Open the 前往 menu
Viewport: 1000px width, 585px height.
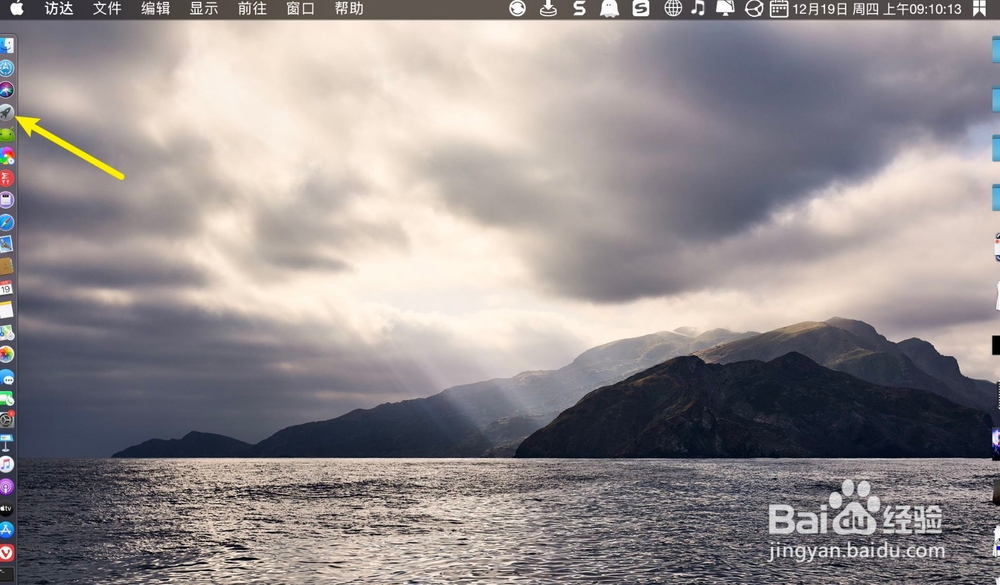(253, 8)
